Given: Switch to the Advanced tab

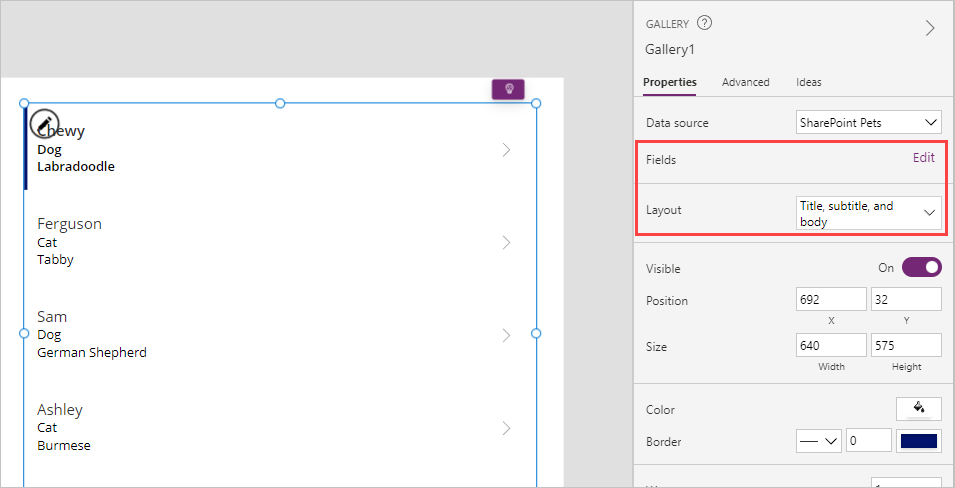Looking at the screenshot, I should pos(745,82).
